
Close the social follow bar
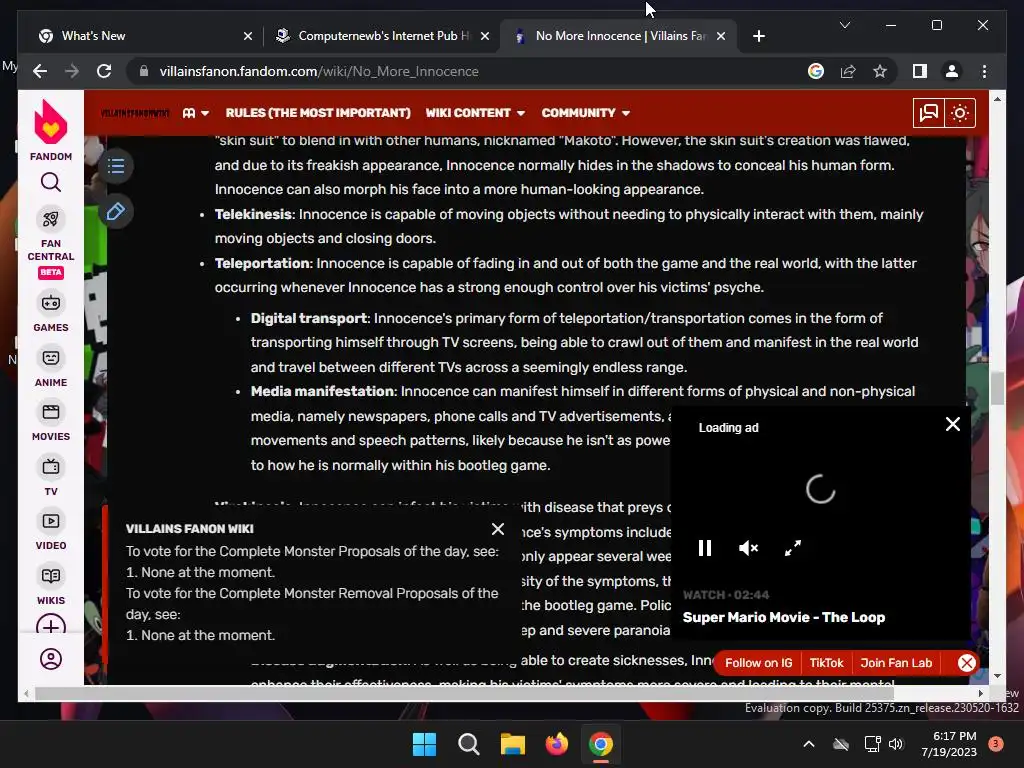(967, 663)
